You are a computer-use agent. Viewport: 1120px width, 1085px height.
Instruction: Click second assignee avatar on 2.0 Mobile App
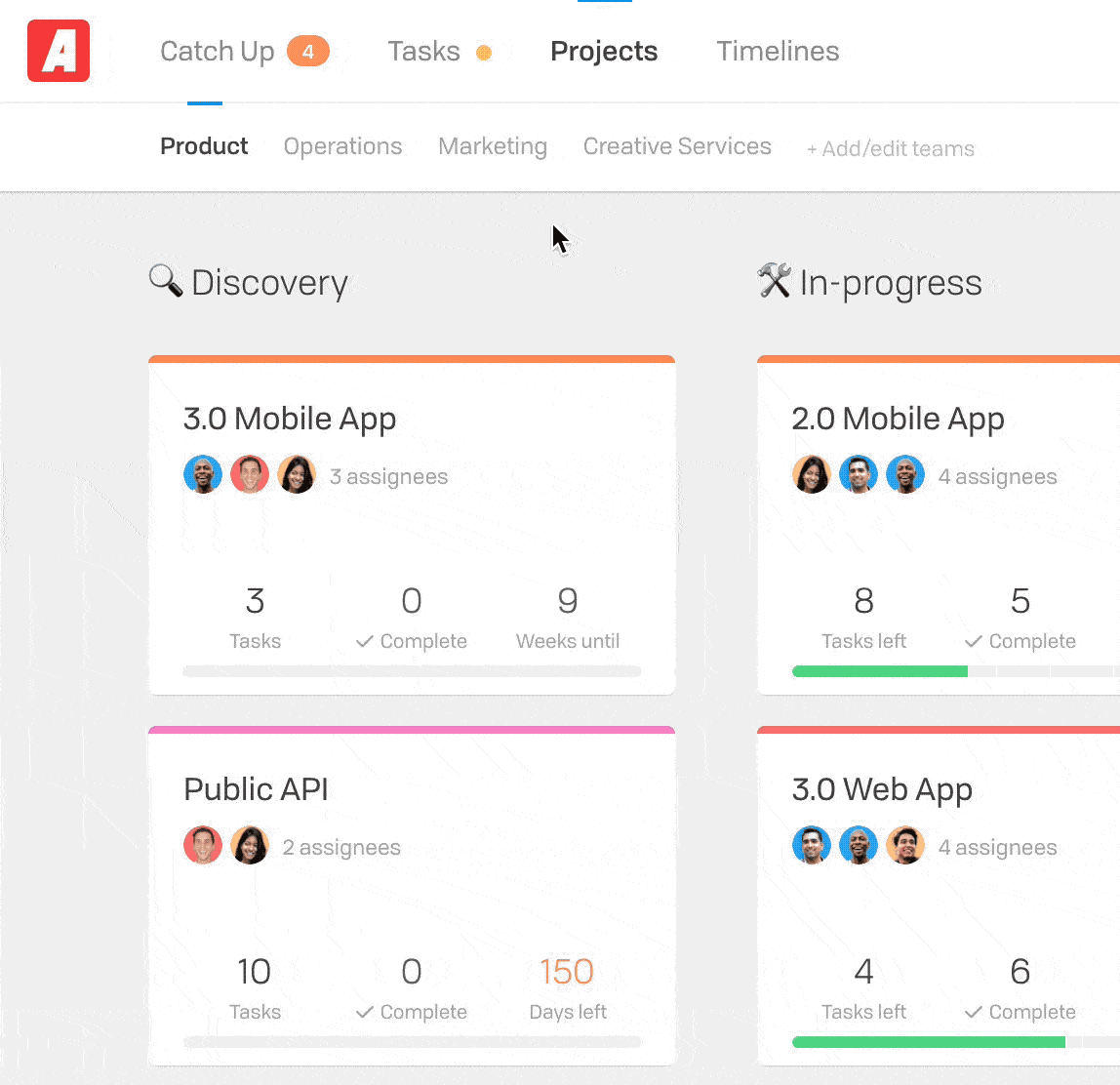pyautogui.click(x=859, y=474)
